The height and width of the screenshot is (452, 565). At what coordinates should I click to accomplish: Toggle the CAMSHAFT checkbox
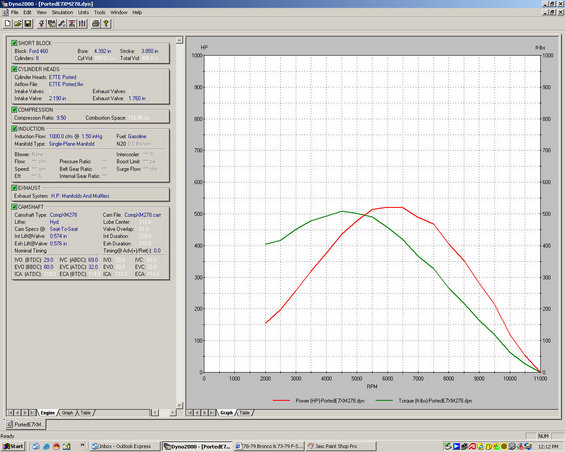(14, 207)
